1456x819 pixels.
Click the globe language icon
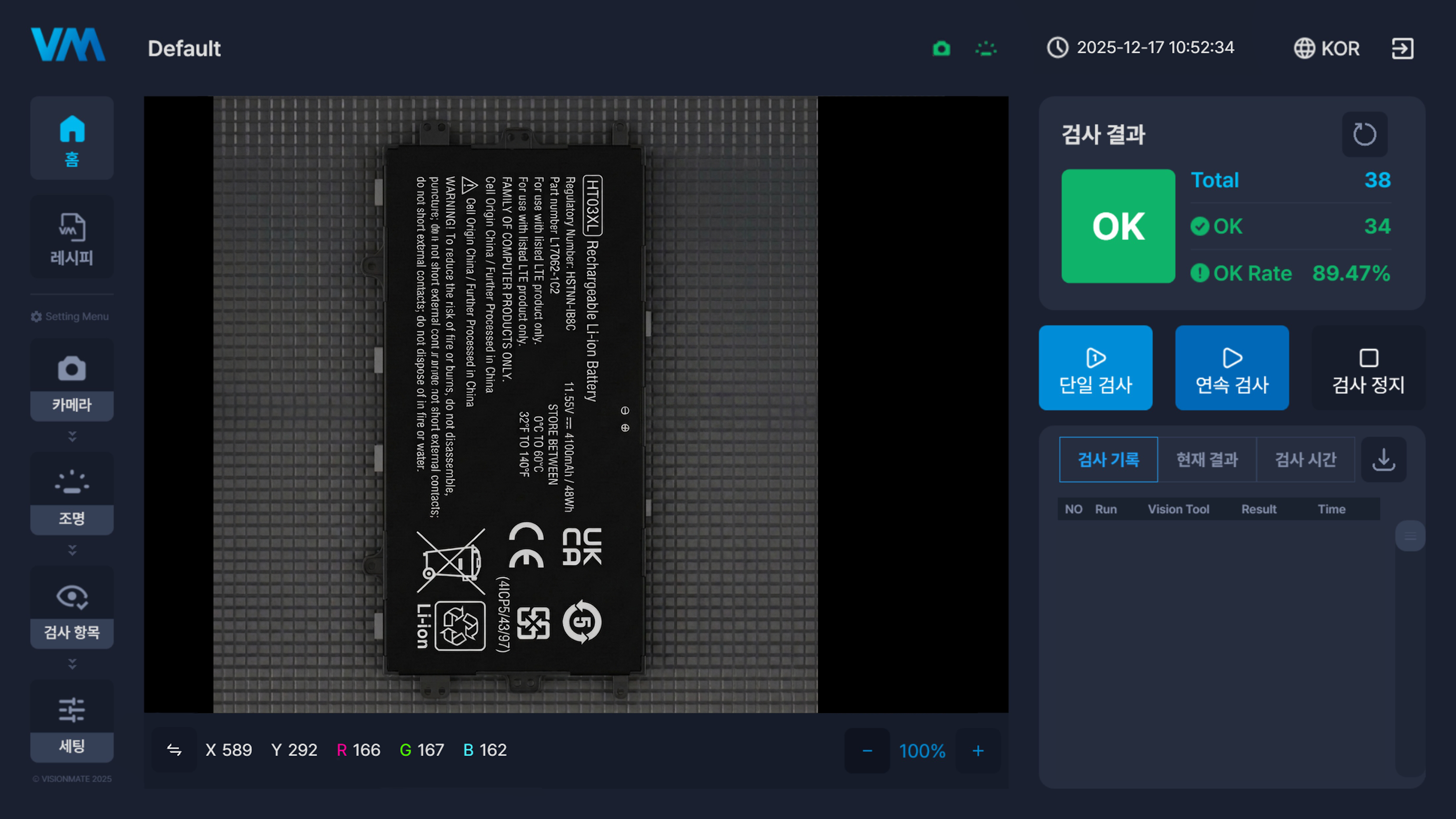1304,48
